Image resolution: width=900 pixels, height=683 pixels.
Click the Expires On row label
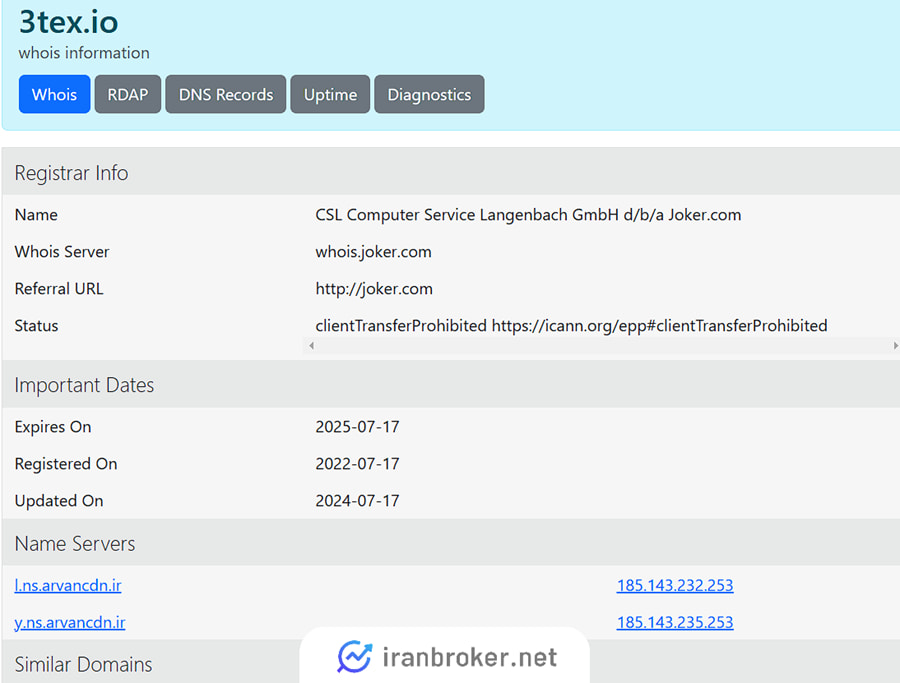53,427
